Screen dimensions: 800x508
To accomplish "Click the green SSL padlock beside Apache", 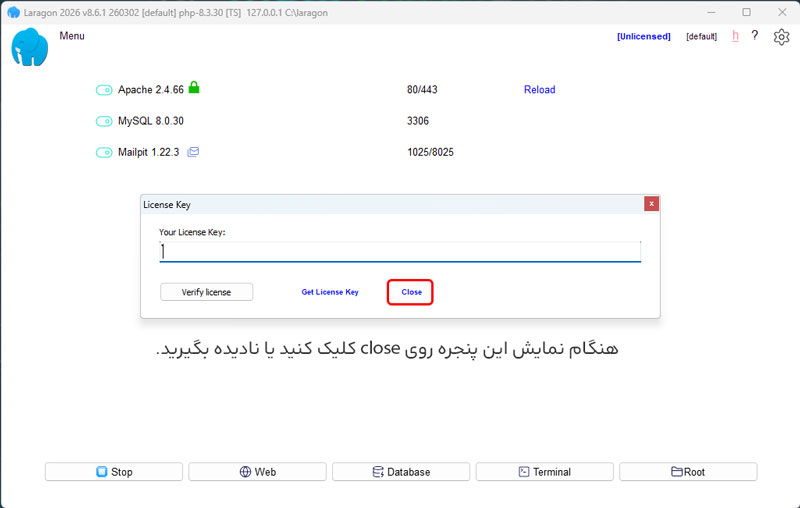I will click(194, 87).
